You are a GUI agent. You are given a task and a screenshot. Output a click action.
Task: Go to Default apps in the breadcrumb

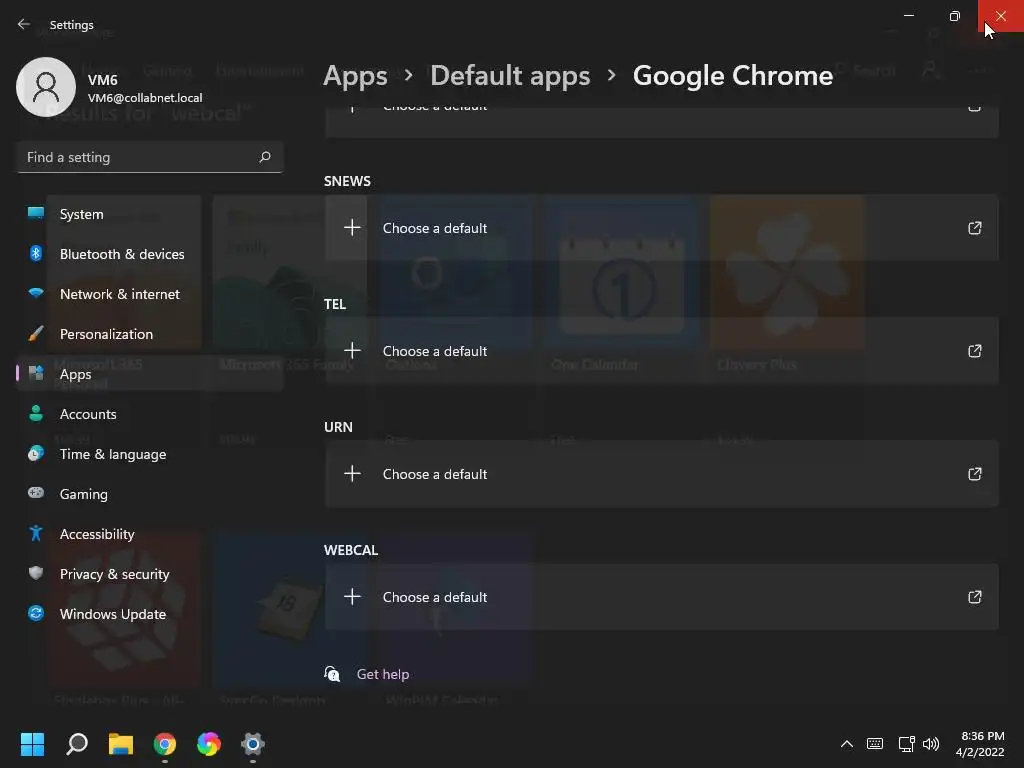510,76
